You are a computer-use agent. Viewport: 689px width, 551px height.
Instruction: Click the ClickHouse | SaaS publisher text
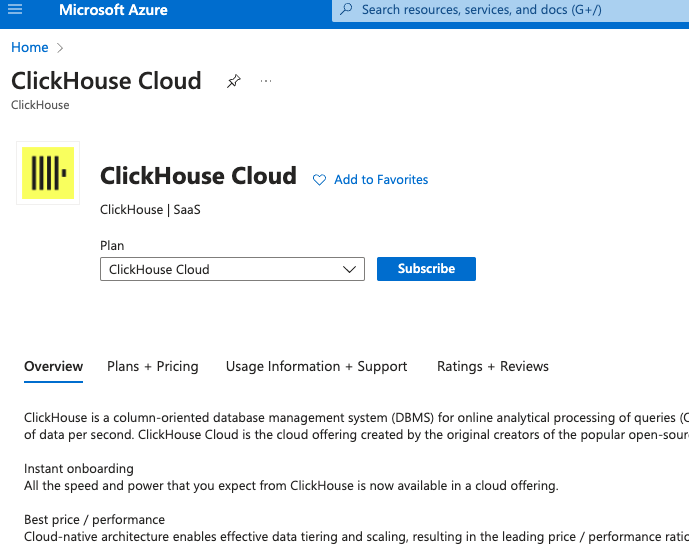click(x=150, y=210)
